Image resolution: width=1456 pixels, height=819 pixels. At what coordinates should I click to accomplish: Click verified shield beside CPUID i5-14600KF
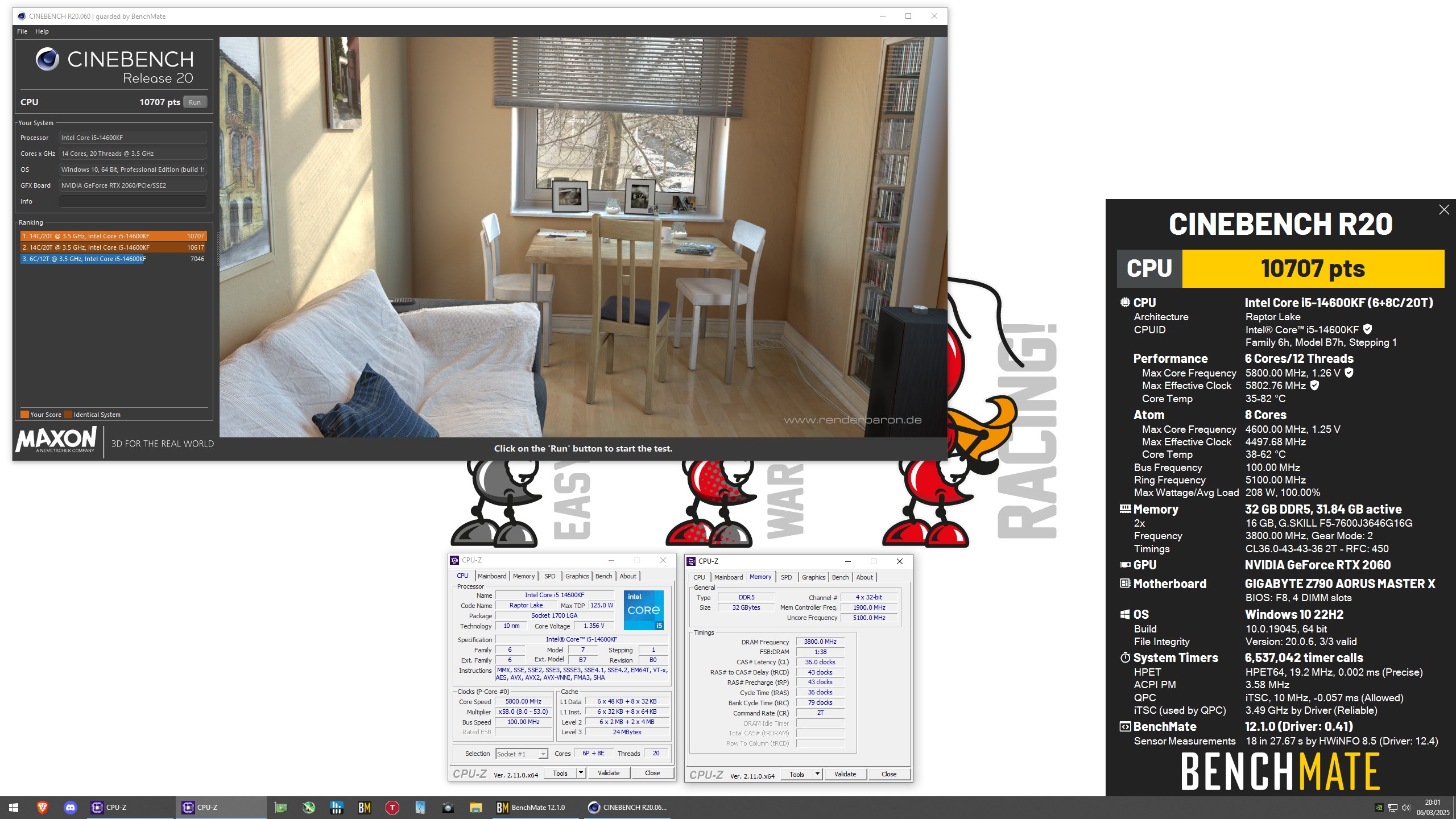(x=1368, y=329)
